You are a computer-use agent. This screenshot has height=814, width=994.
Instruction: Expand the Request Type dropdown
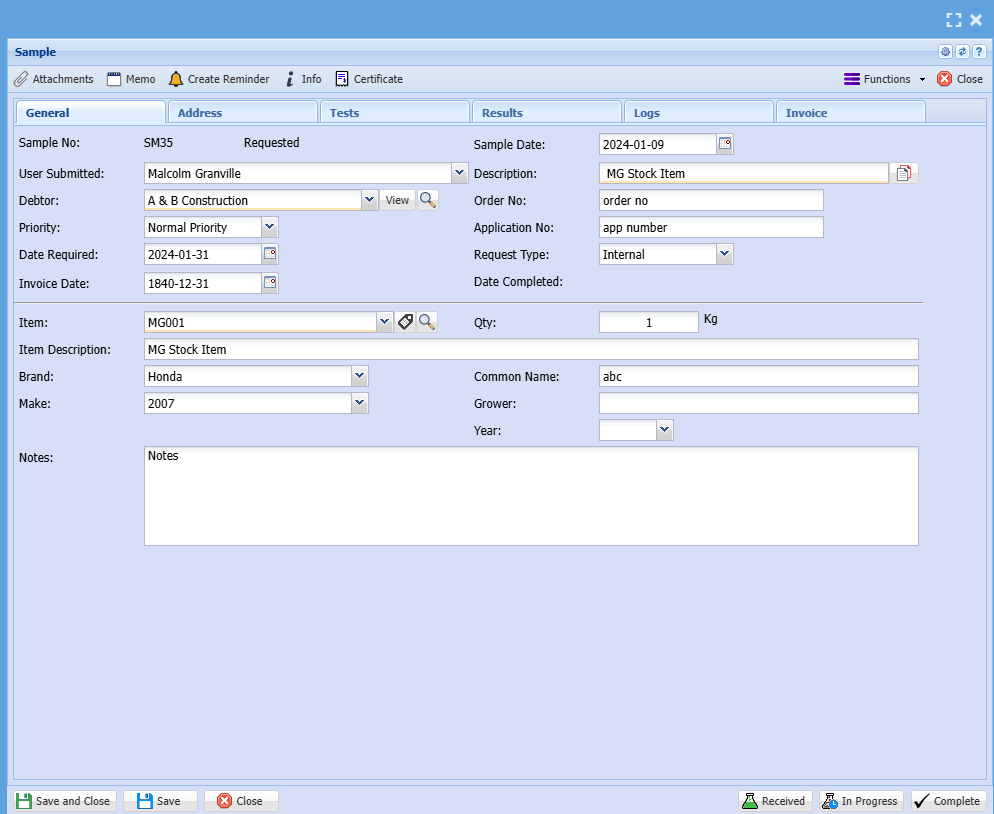[x=724, y=254]
